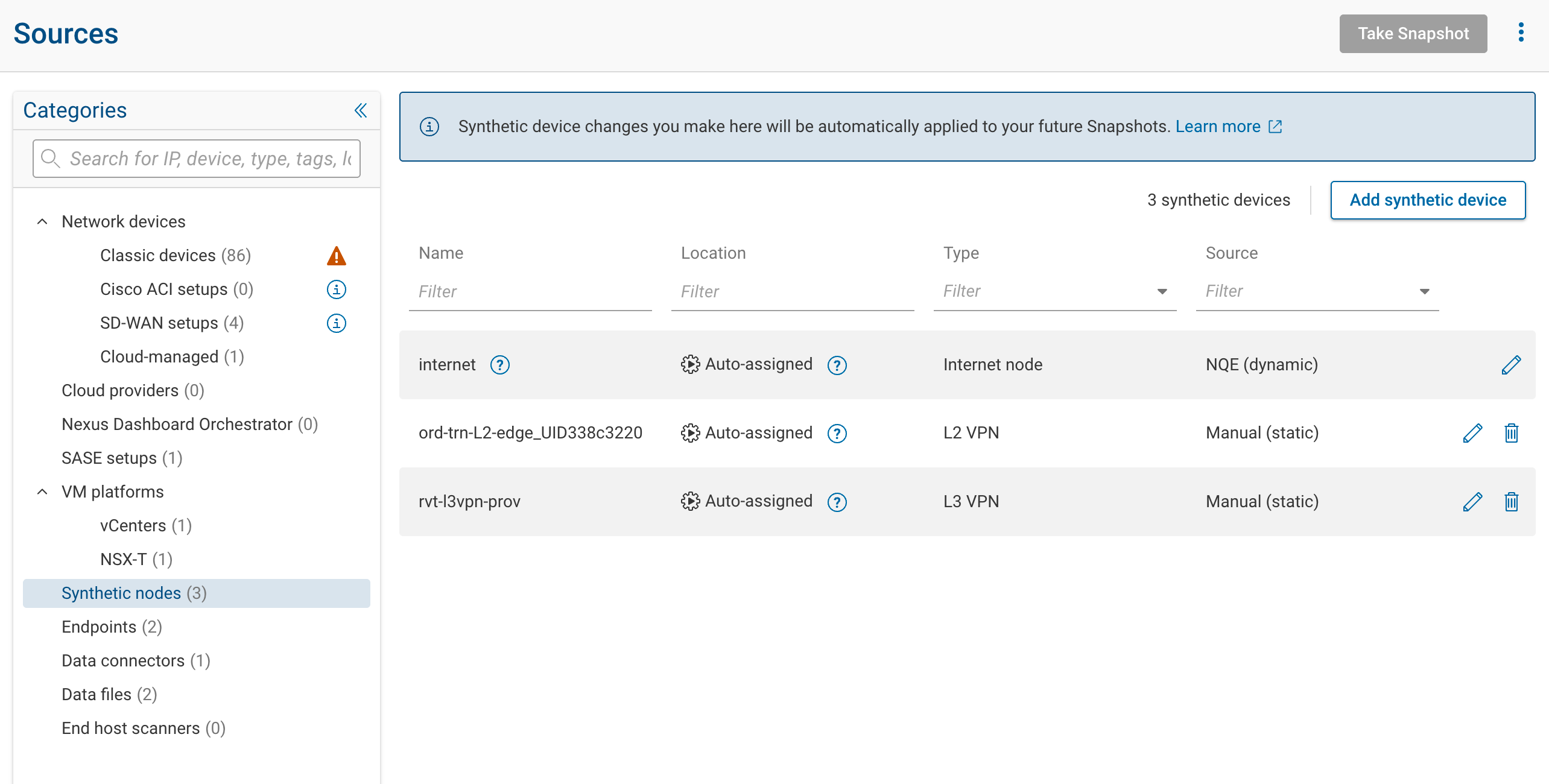Open the three-dot more options menu
Viewport: 1549px width, 784px height.
[1521, 33]
